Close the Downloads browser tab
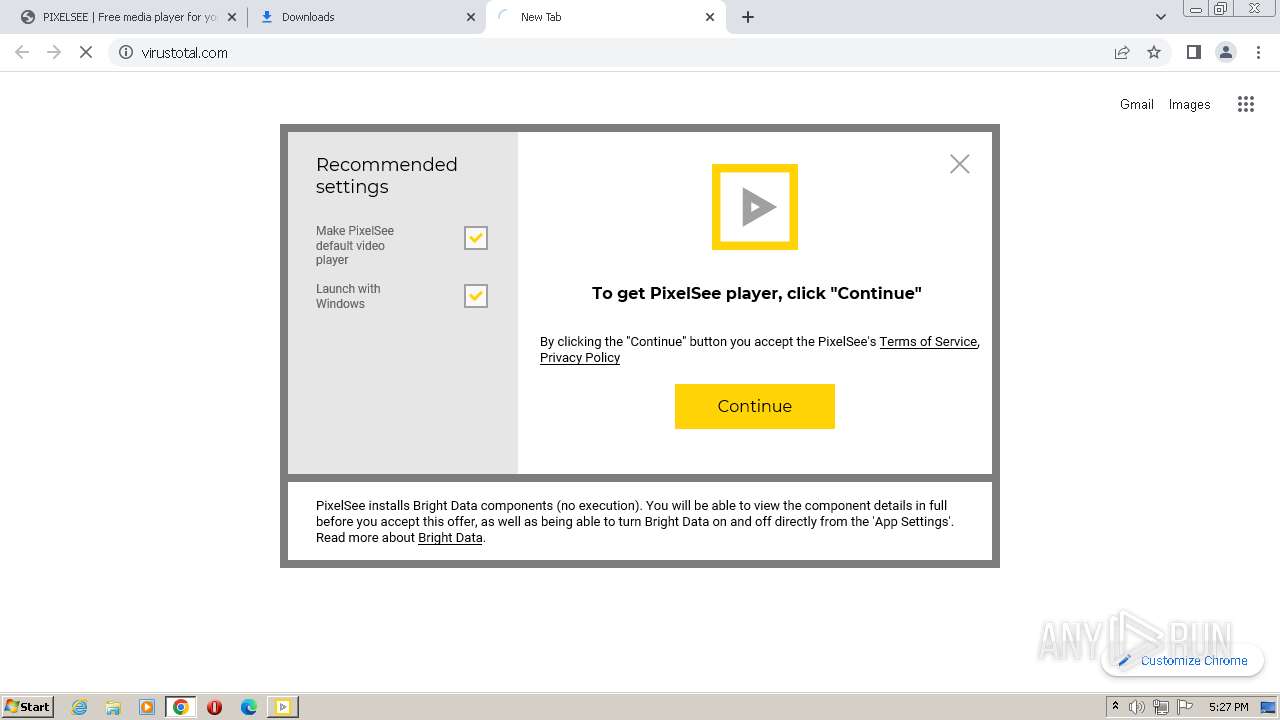Image resolution: width=1280 pixels, height=720 pixels. pos(471,17)
